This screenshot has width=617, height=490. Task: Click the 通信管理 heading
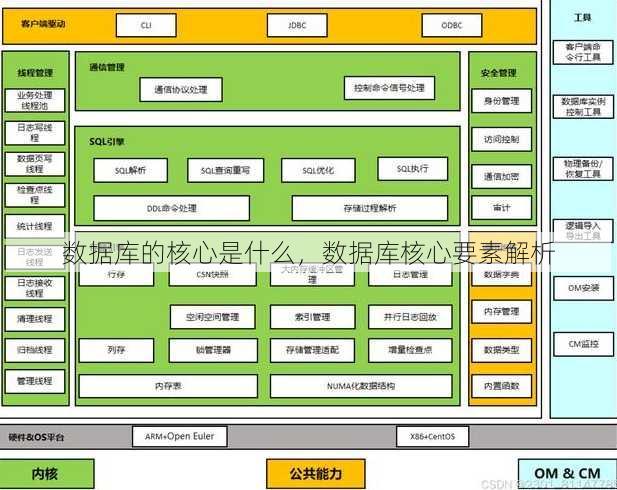pyautogui.click(x=107, y=67)
